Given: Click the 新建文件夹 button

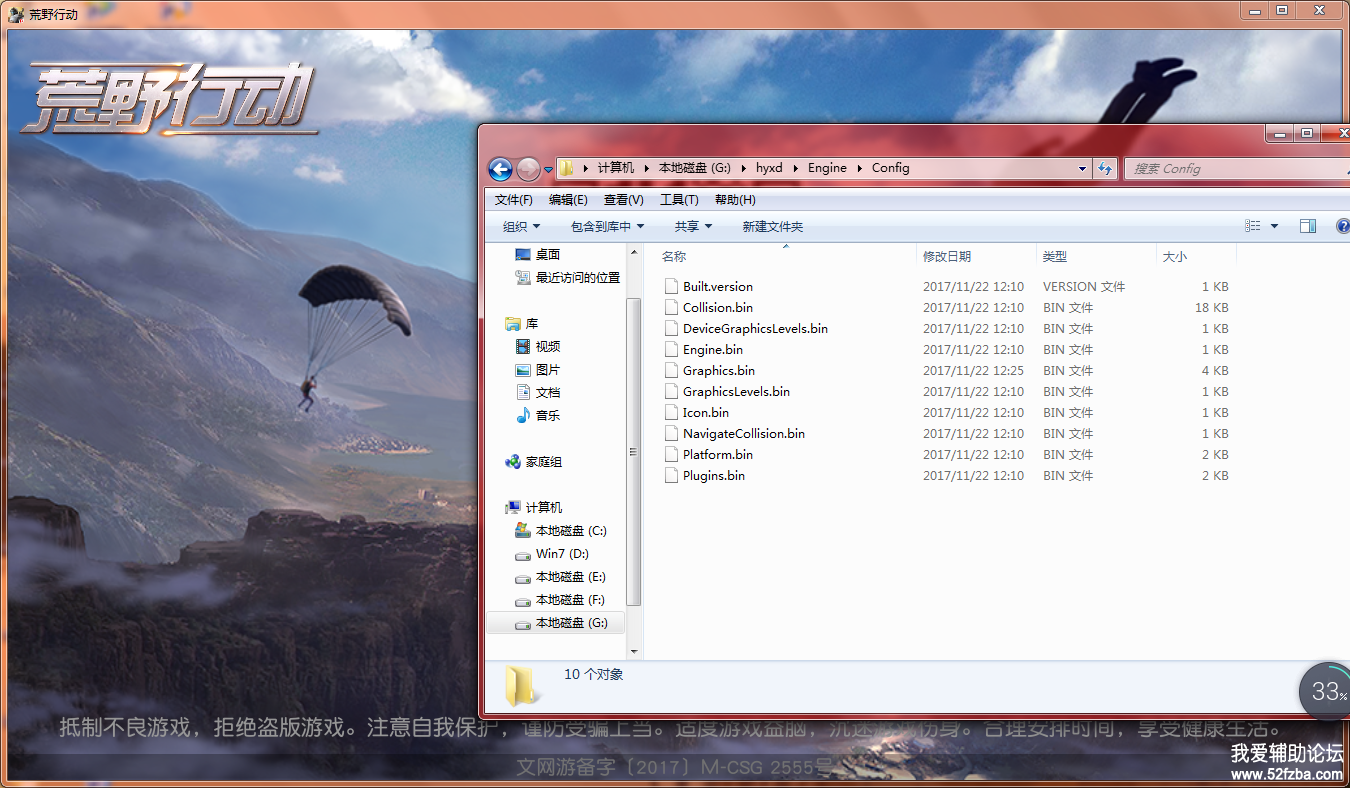Looking at the screenshot, I should point(772,227).
